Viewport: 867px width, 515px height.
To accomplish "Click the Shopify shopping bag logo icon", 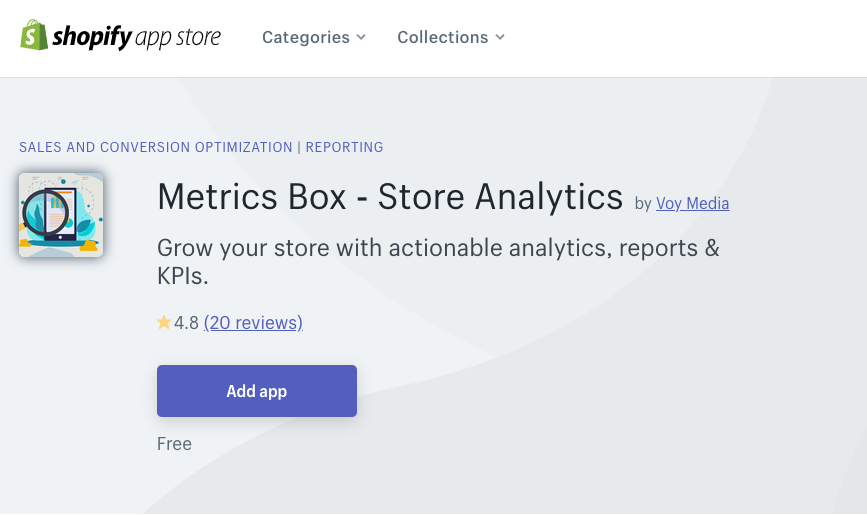I will [34, 35].
